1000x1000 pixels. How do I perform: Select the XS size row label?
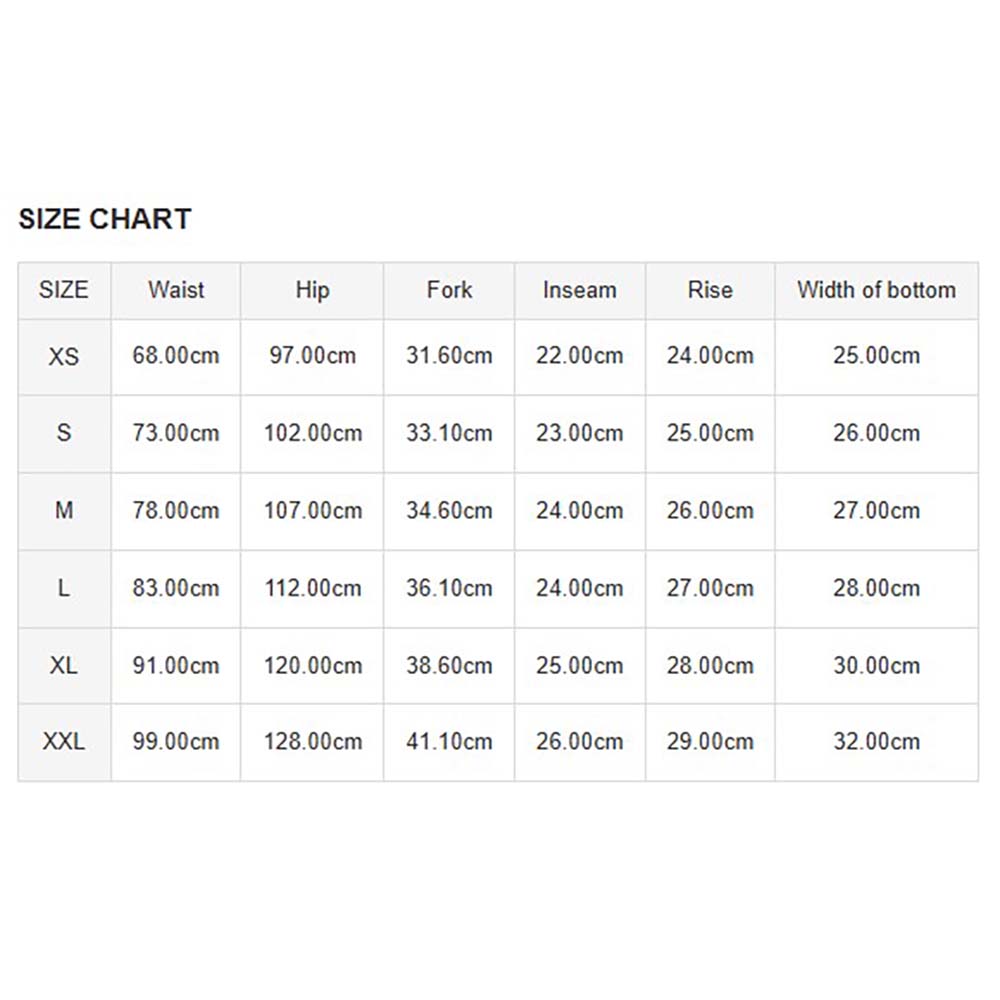click(x=64, y=357)
